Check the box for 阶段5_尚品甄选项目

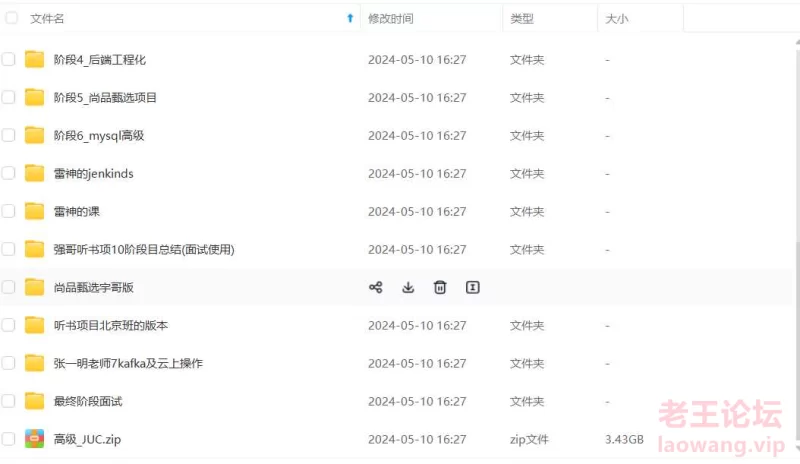8,97
